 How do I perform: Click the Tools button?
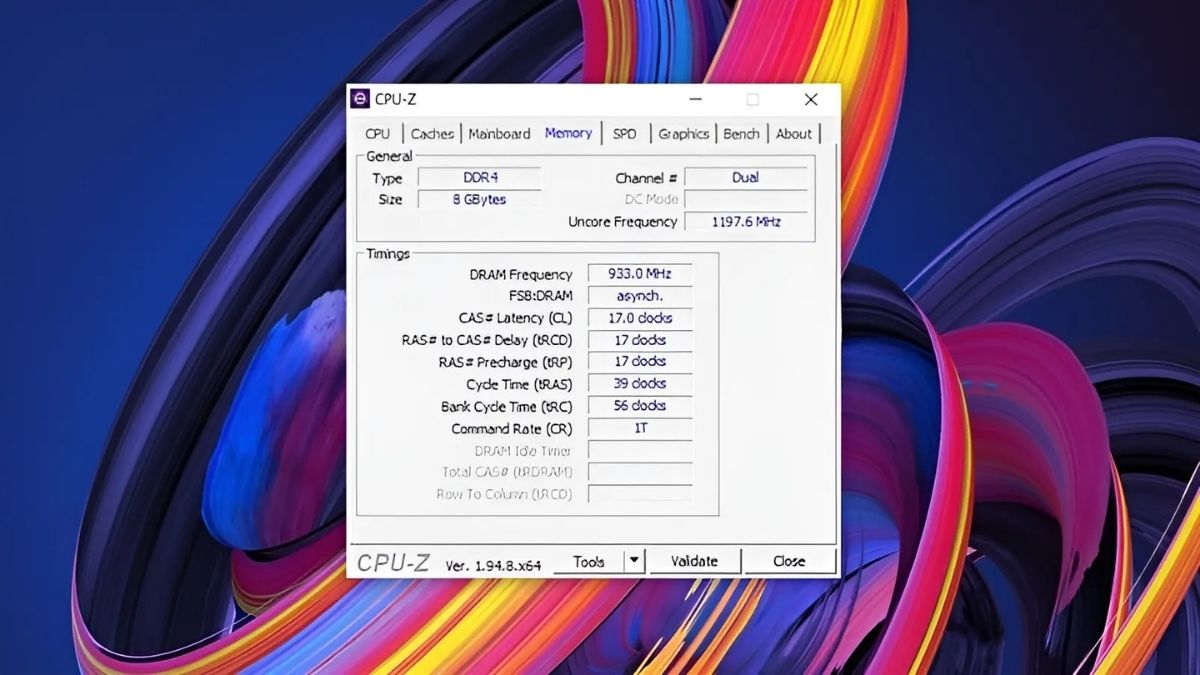[589, 561]
